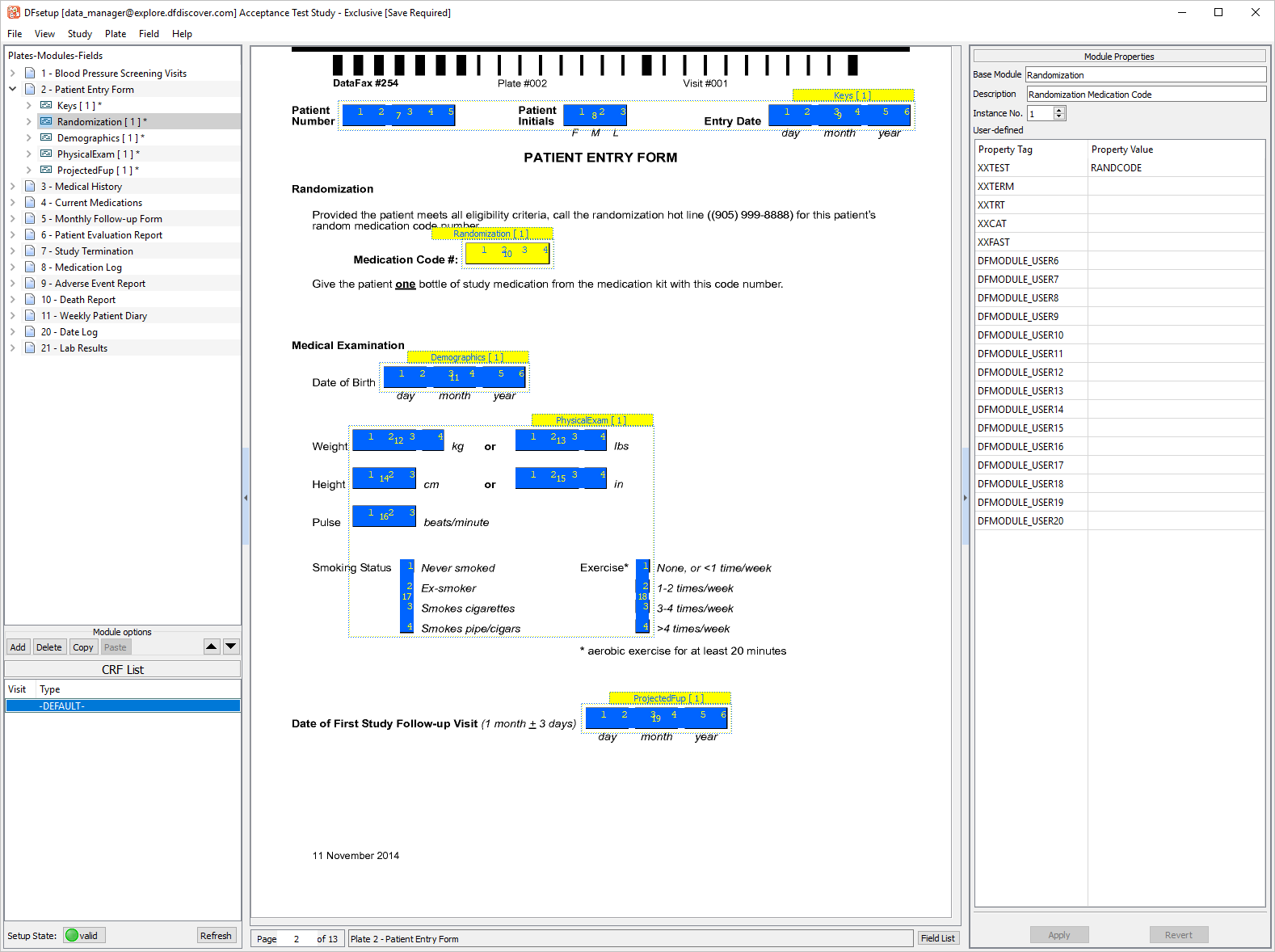
Task: Collapse the Patient Entry Form tree node
Action: pos(13,90)
